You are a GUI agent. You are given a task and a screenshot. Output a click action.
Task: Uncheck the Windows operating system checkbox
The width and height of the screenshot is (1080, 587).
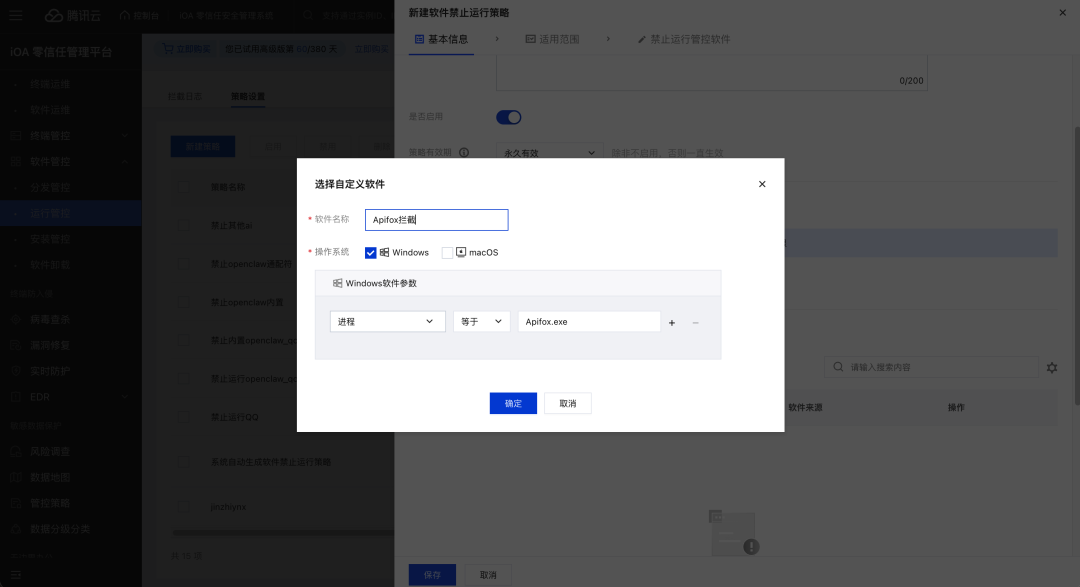[x=369, y=252]
